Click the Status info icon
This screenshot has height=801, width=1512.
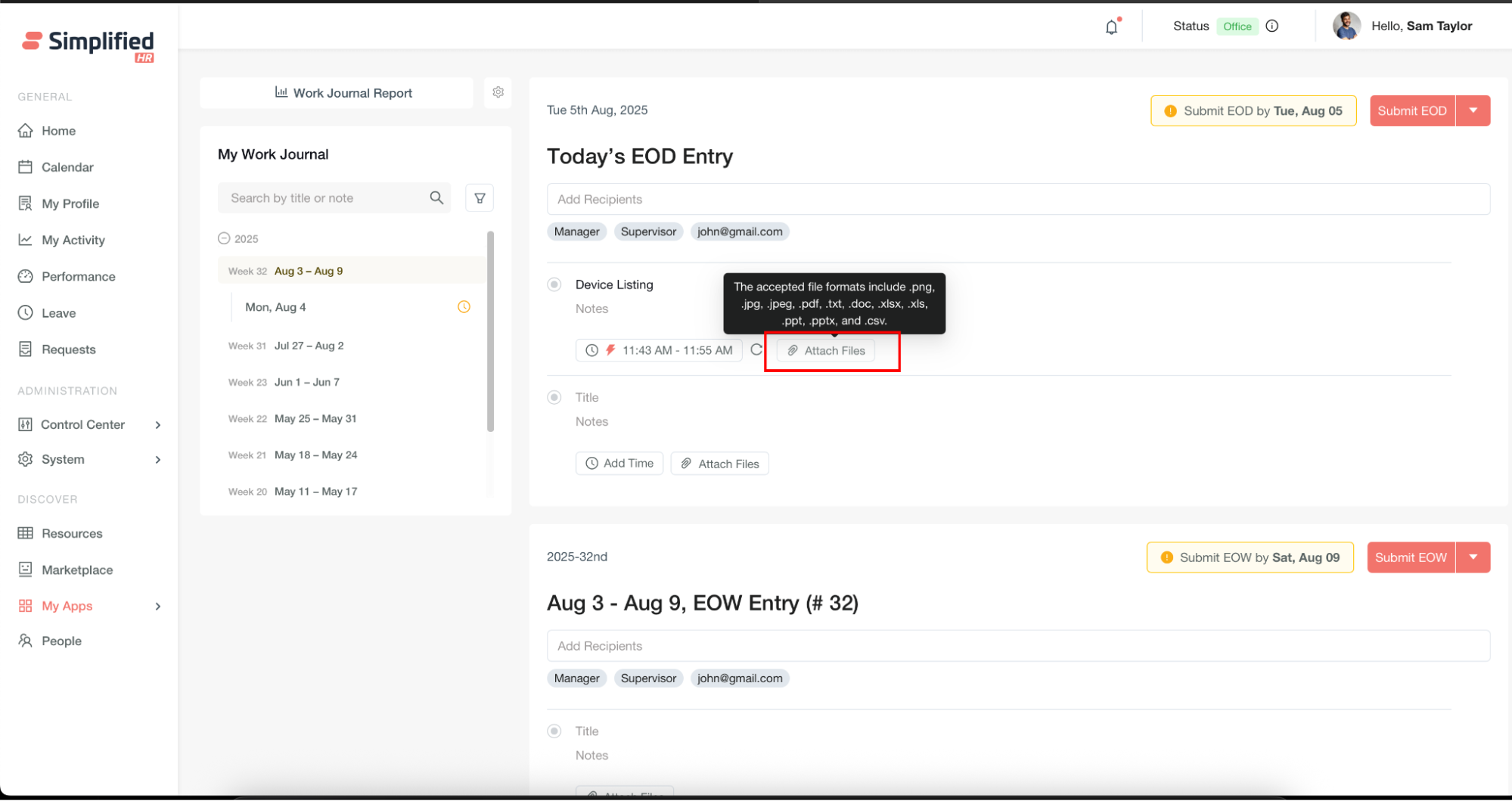pyautogui.click(x=1272, y=26)
